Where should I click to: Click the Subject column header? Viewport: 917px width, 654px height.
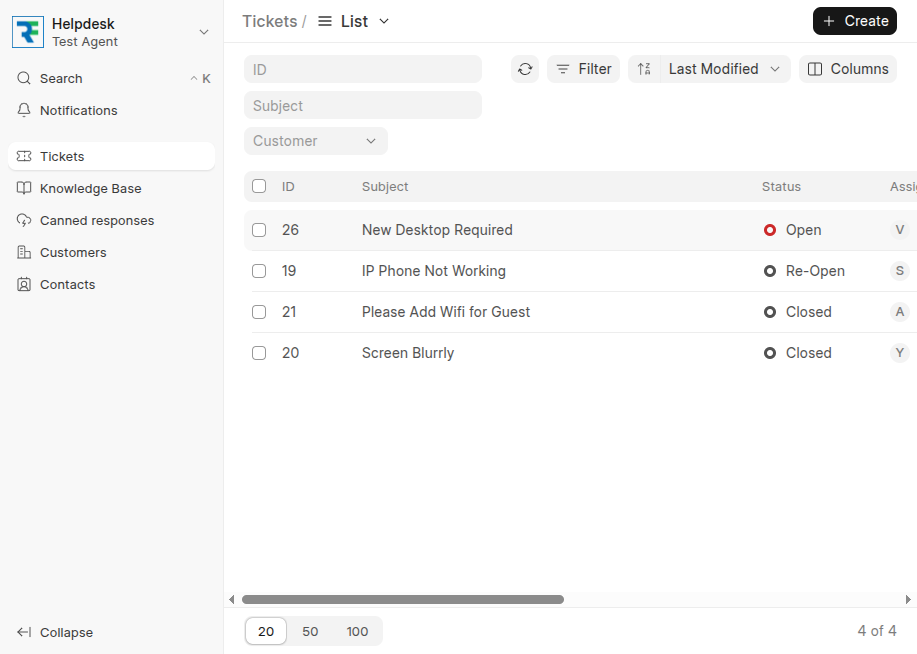(x=385, y=187)
